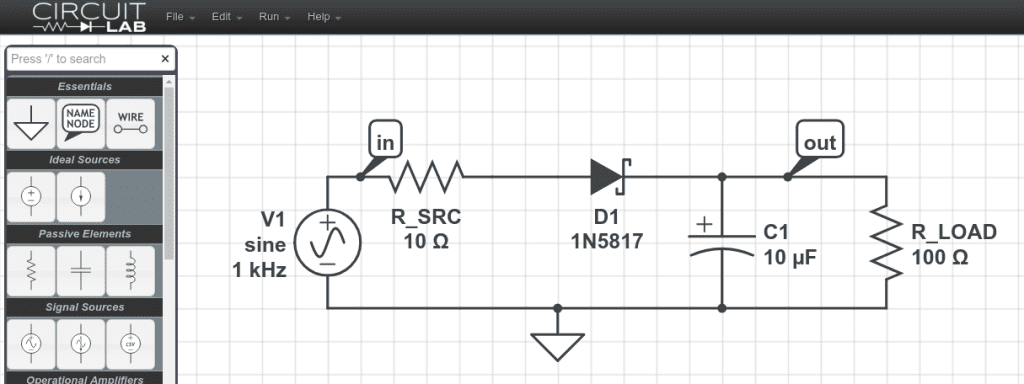Clear the component search box
Image resolution: width=1024 pixels, height=384 pixels.
165,59
